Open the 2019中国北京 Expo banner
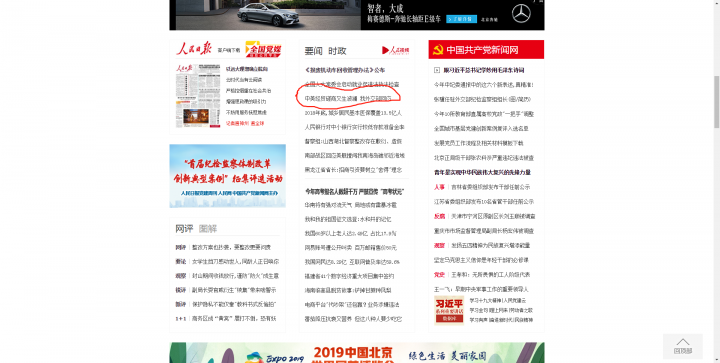 (357, 352)
